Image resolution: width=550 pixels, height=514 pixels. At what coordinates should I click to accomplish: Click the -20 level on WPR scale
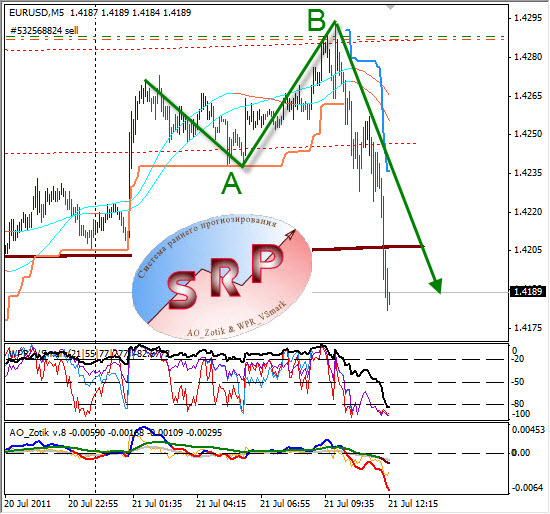tap(518, 359)
